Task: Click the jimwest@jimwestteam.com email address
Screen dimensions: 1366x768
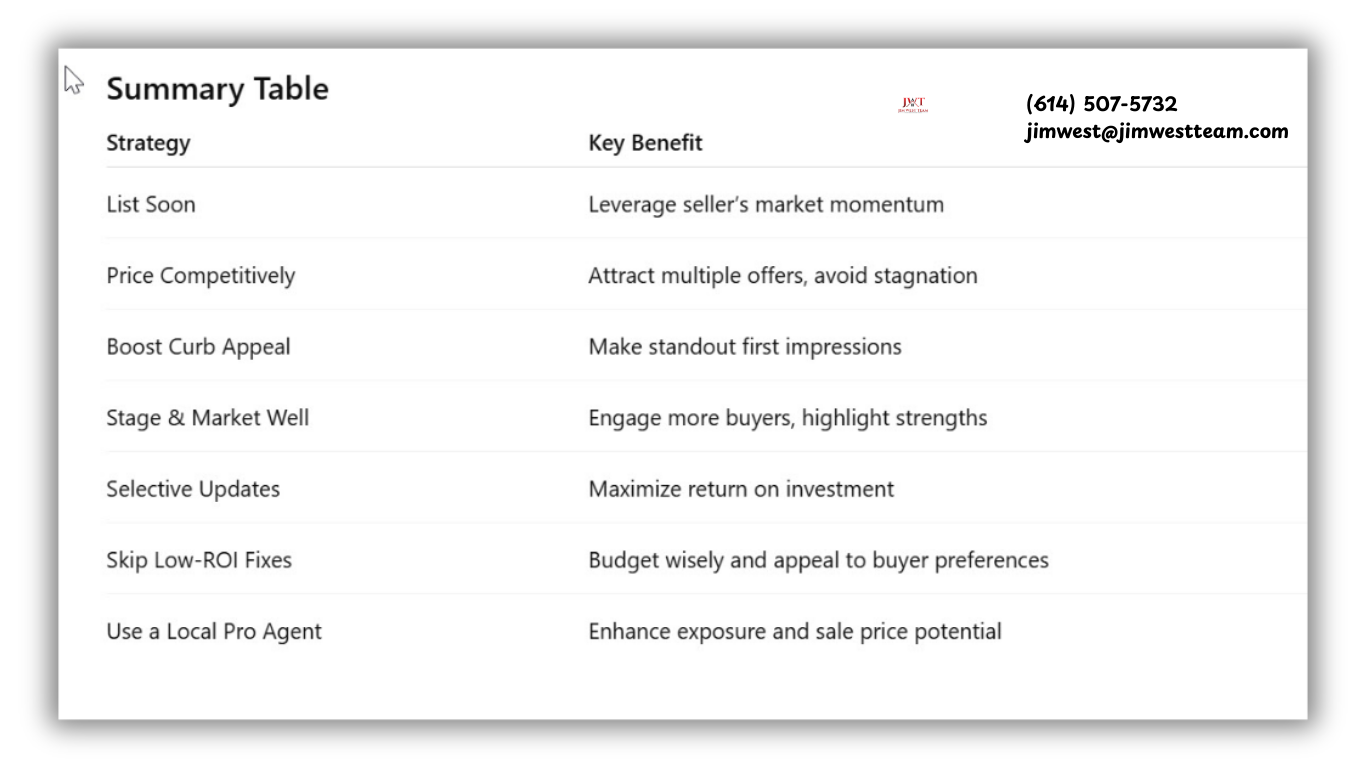Action: (x=1157, y=131)
